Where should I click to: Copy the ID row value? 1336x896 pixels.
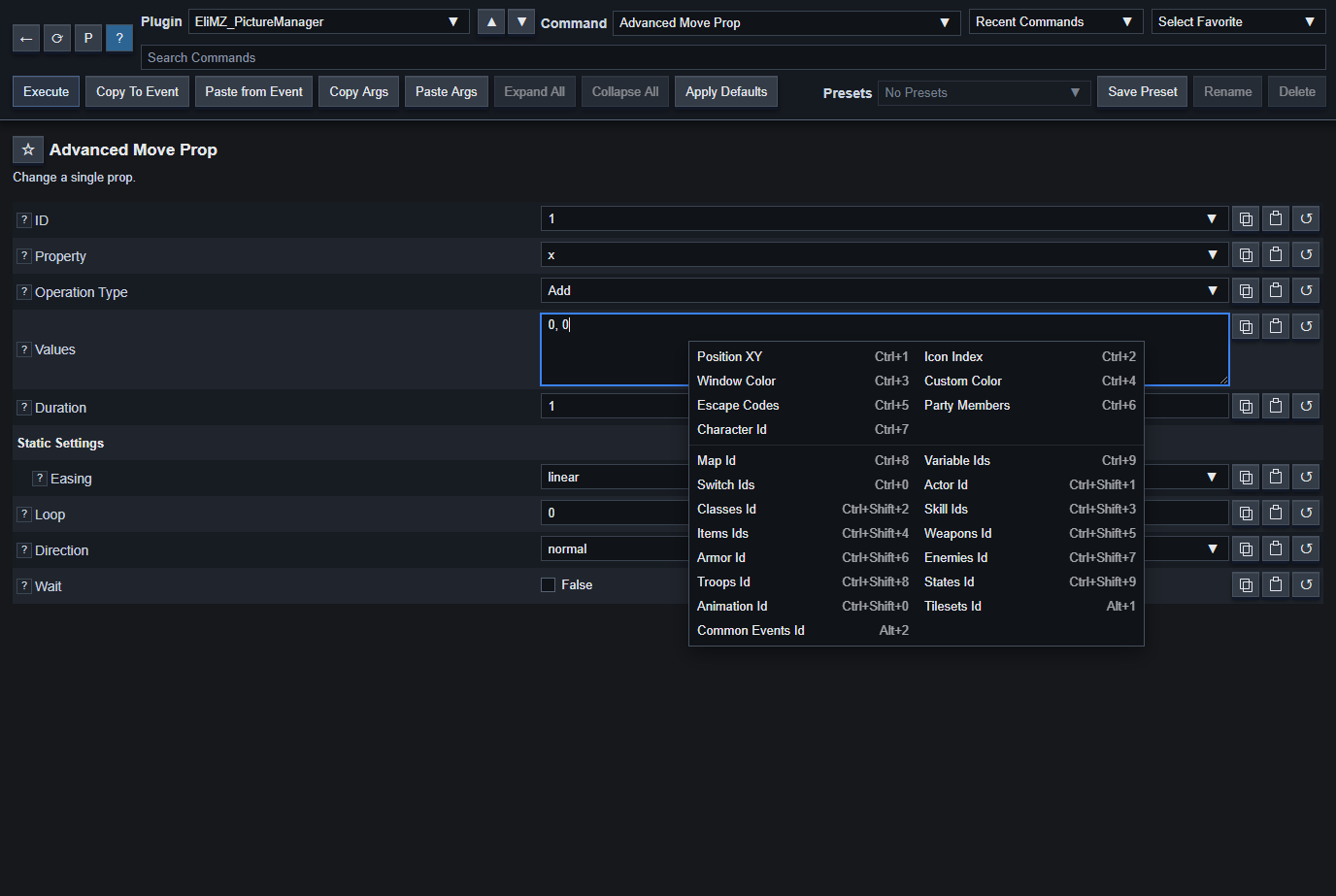(x=1246, y=219)
